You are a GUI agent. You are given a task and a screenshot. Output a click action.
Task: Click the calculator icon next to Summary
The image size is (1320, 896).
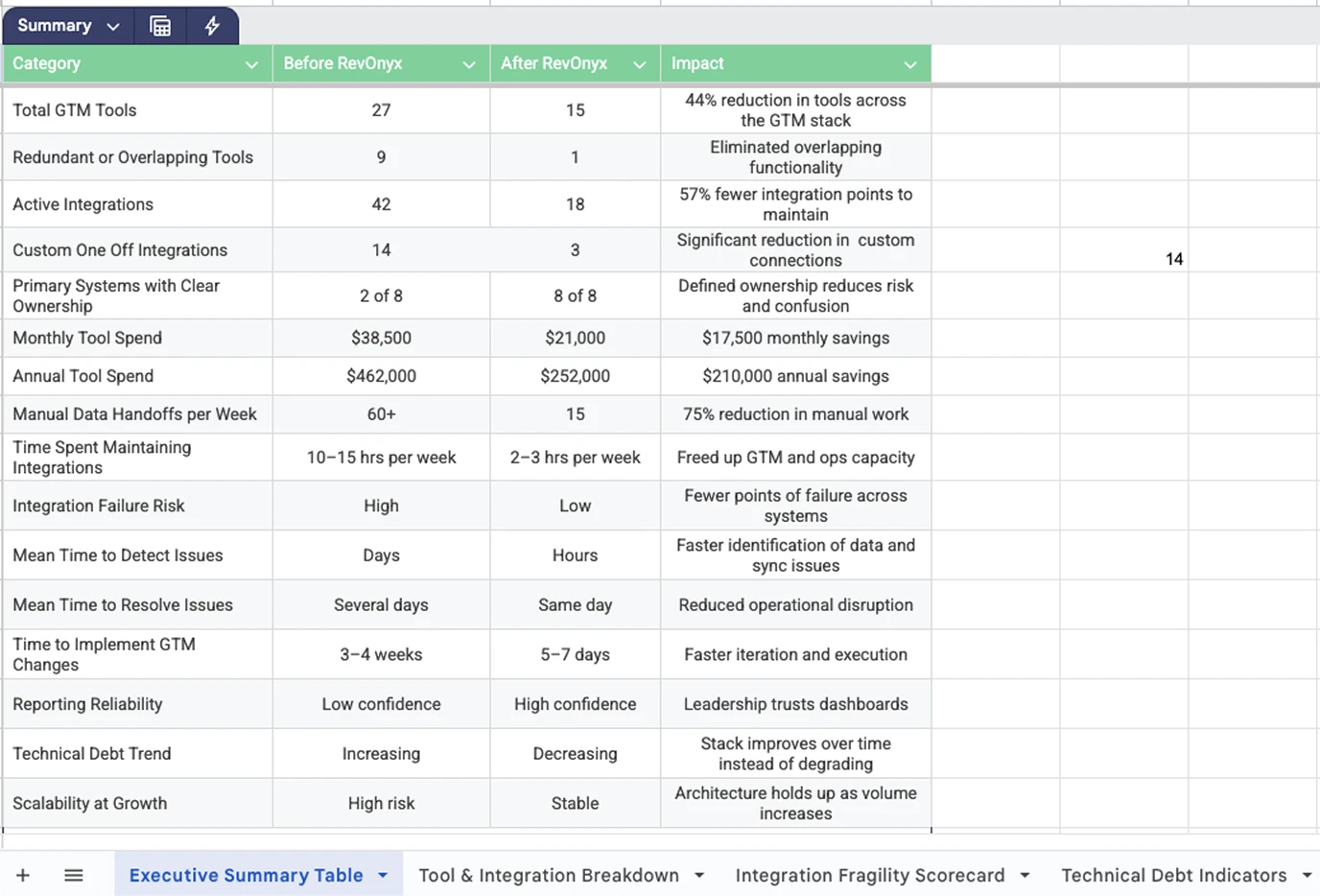[159, 26]
